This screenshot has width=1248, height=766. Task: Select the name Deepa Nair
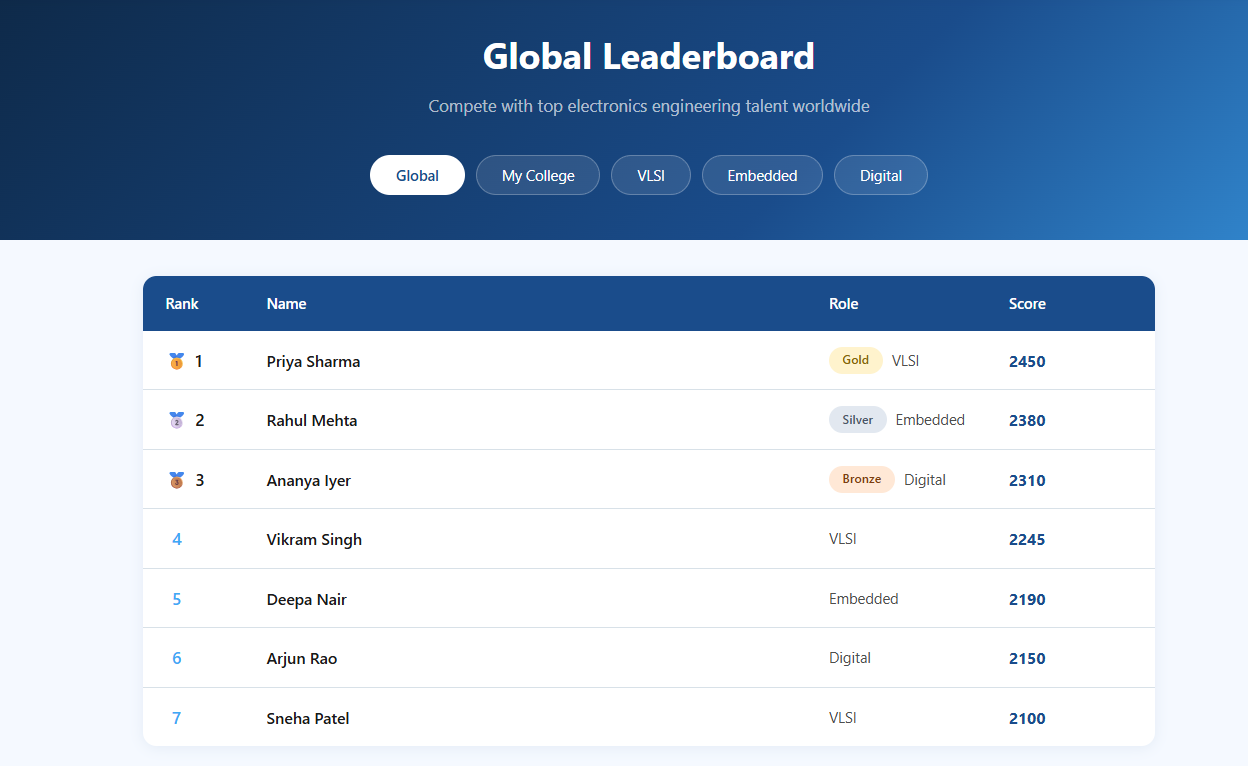point(307,599)
